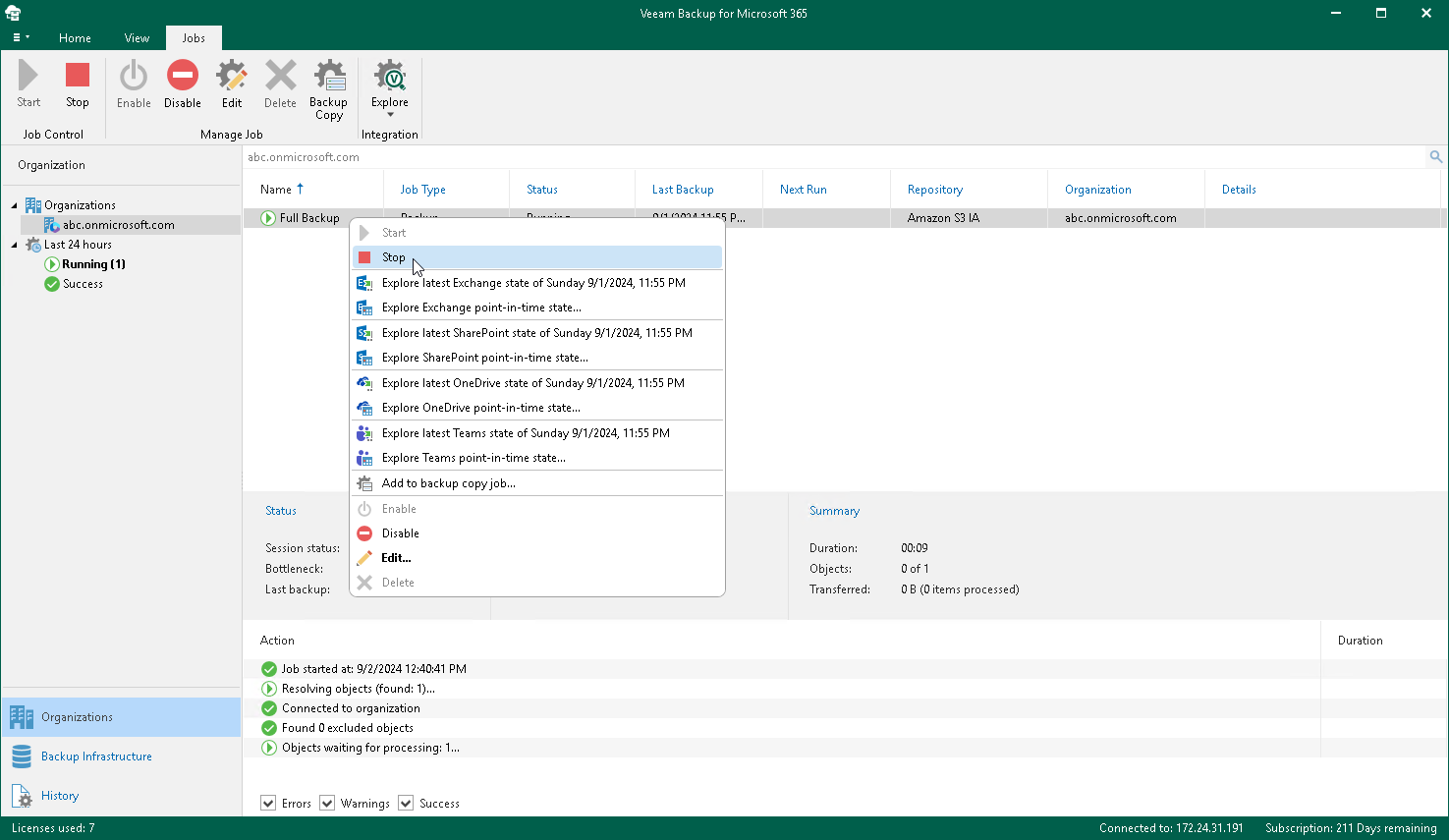
Task: Select the Jobs ribbon tab
Action: coord(194,38)
